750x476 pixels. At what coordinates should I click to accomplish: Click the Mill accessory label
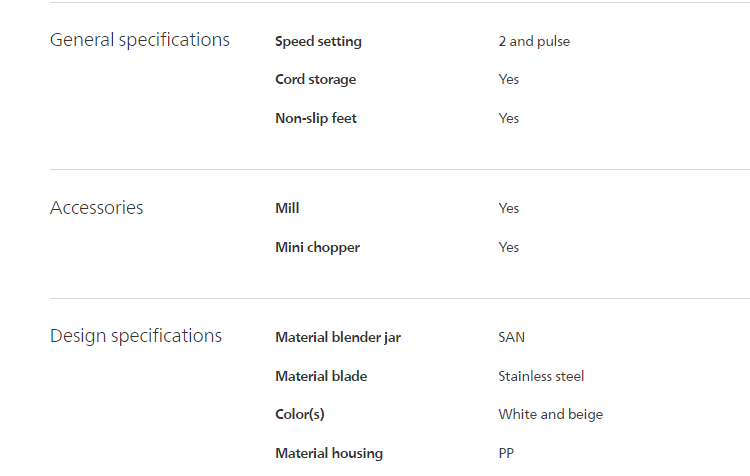pos(287,208)
